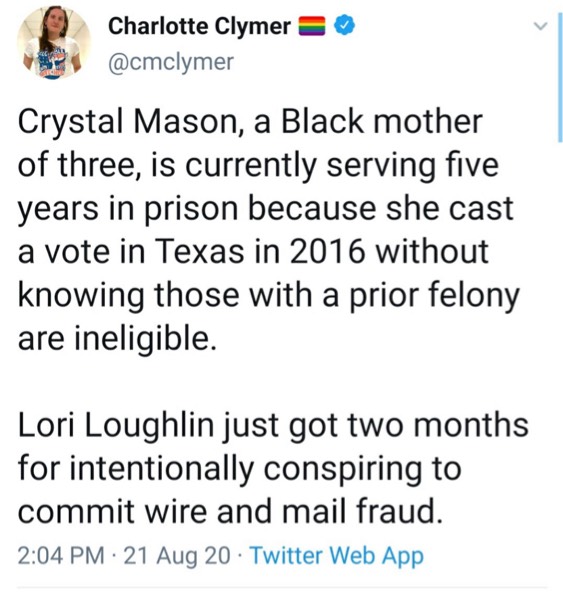The image size is (563, 594).
Task: Click the phrase 'are ineligible.'
Action: coord(118,338)
